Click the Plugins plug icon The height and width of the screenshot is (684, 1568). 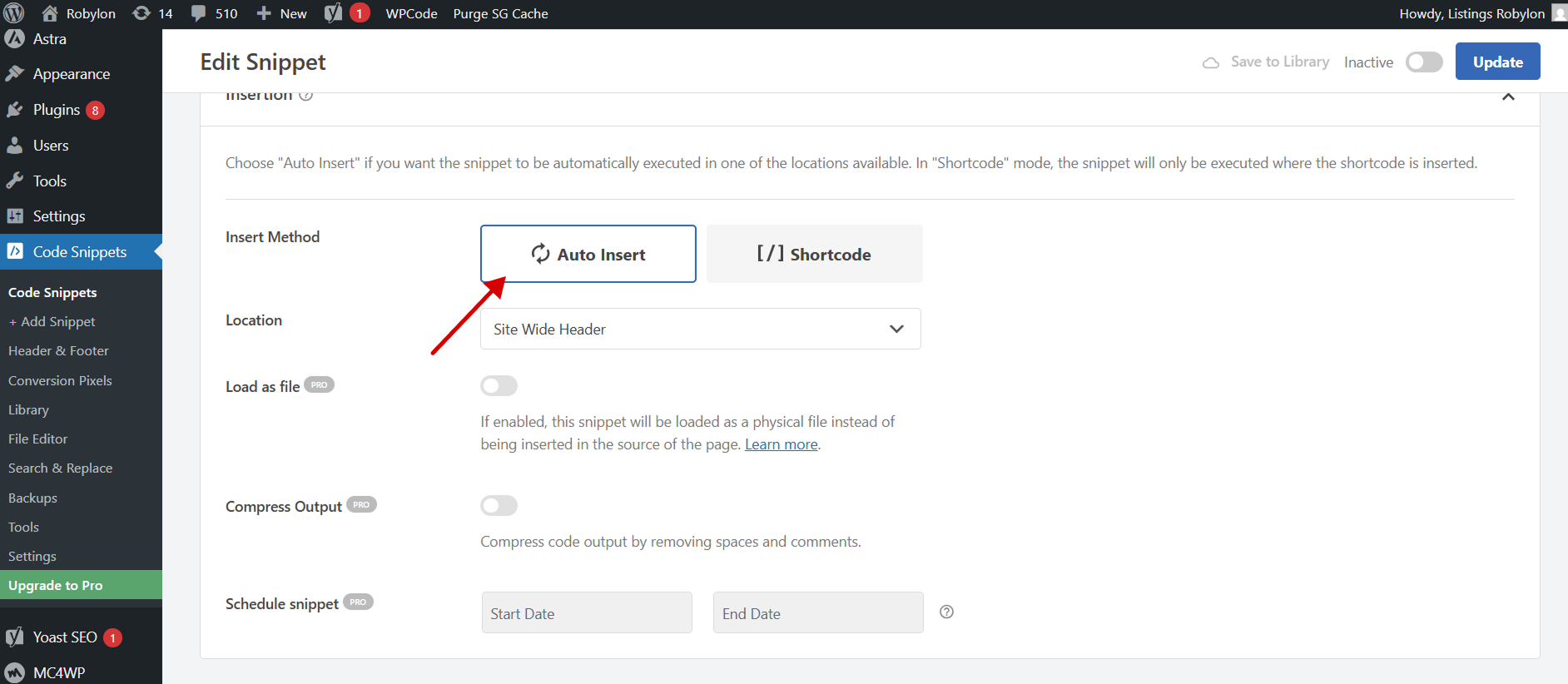click(x=14, y=110)
